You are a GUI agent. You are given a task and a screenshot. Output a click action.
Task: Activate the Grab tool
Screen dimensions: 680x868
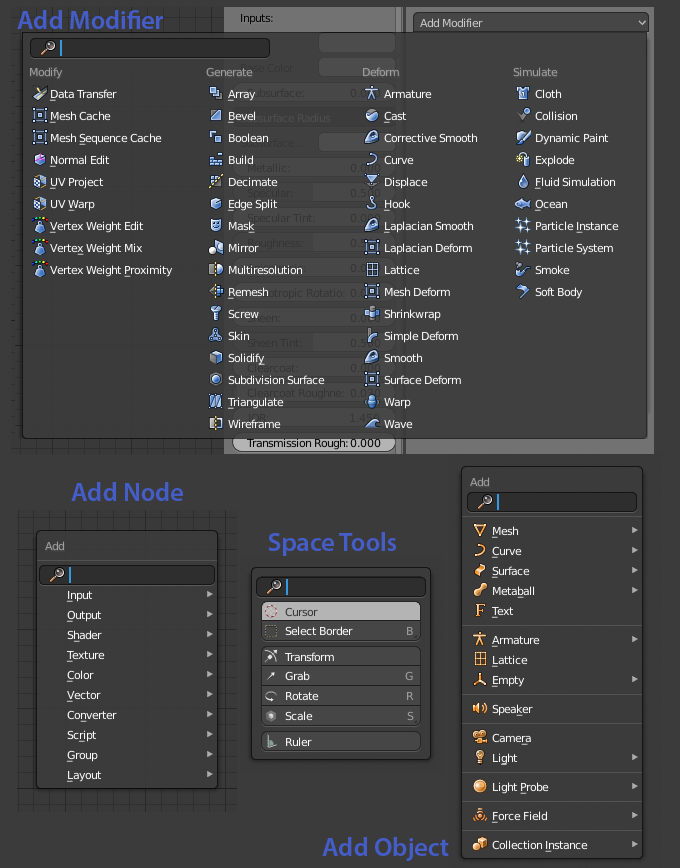[341, 675]
